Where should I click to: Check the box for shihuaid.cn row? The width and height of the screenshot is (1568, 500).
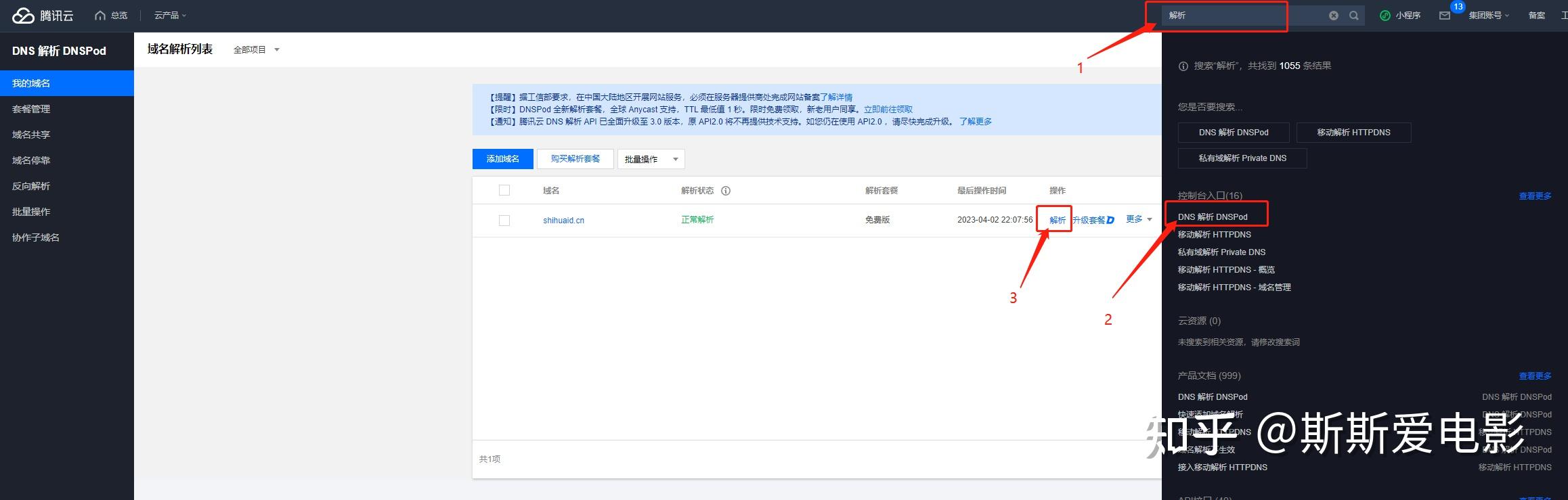pyautogui.click(x=504, y=221)
